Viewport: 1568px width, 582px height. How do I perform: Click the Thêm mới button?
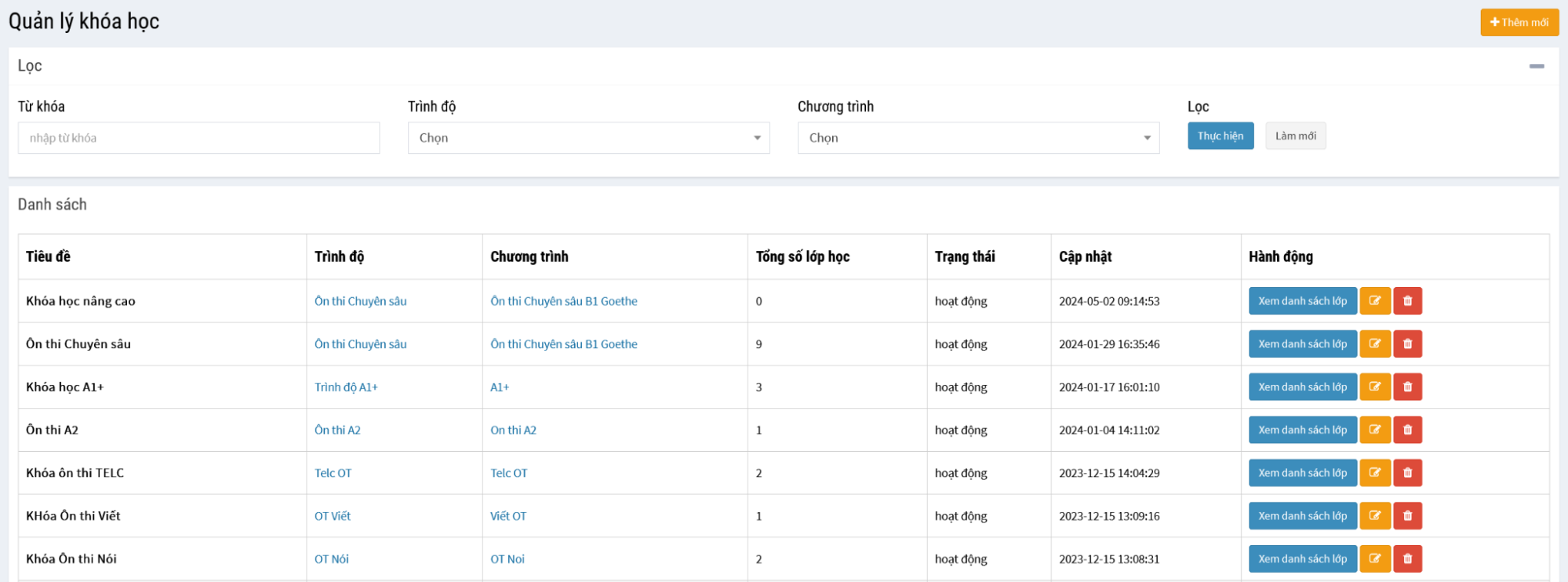click(1519, 23)
